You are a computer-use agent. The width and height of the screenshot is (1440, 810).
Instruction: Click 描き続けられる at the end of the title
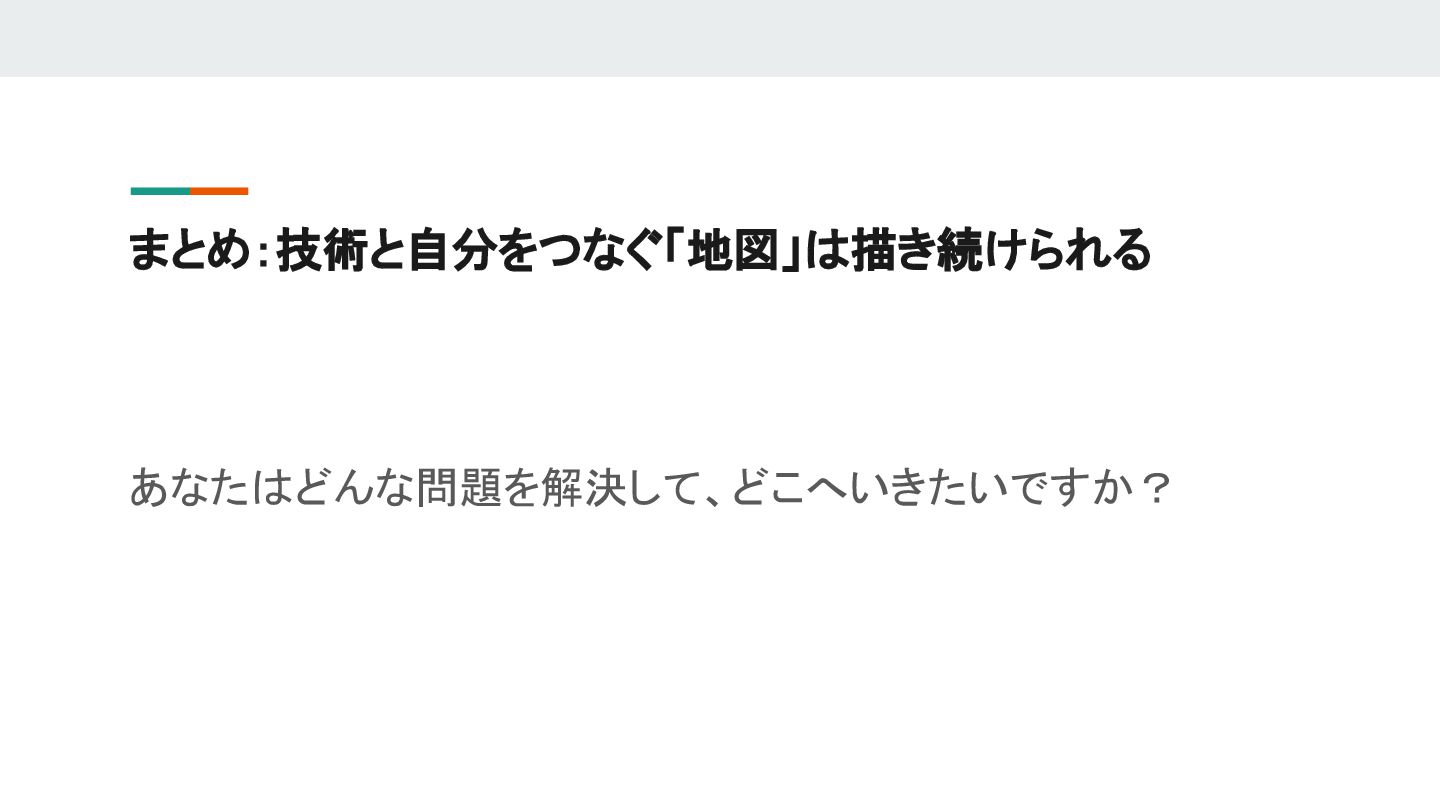click(1001, 251)
